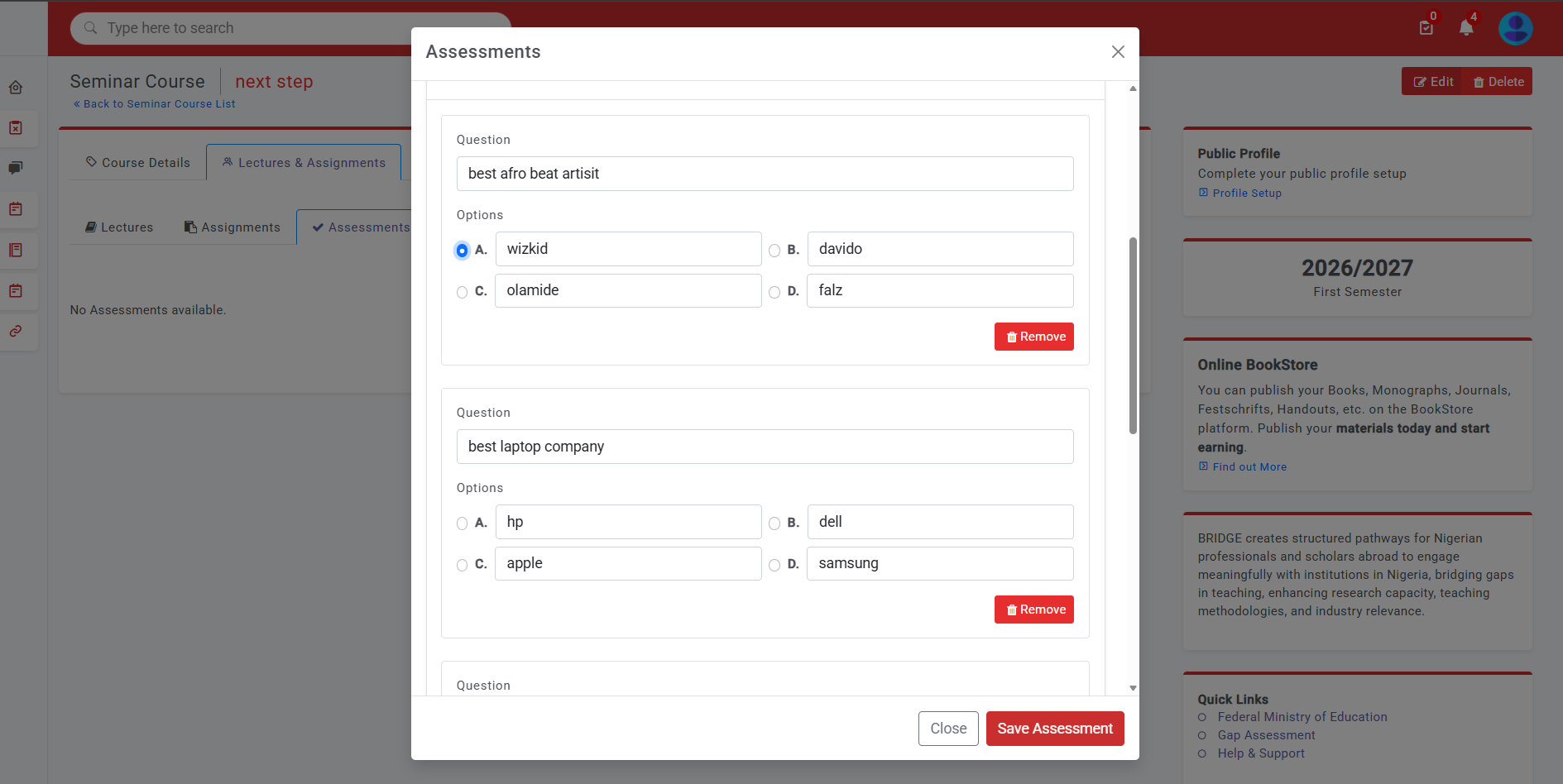This screenshot has height=784, width=1563.
Task: Select option D radio for falz
Action: pyautogui.click(x=774, y=292)
